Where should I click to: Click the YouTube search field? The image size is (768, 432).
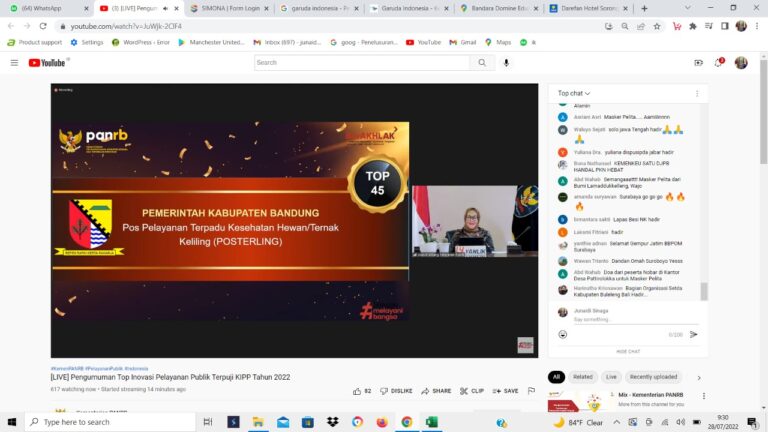[362, 63]
